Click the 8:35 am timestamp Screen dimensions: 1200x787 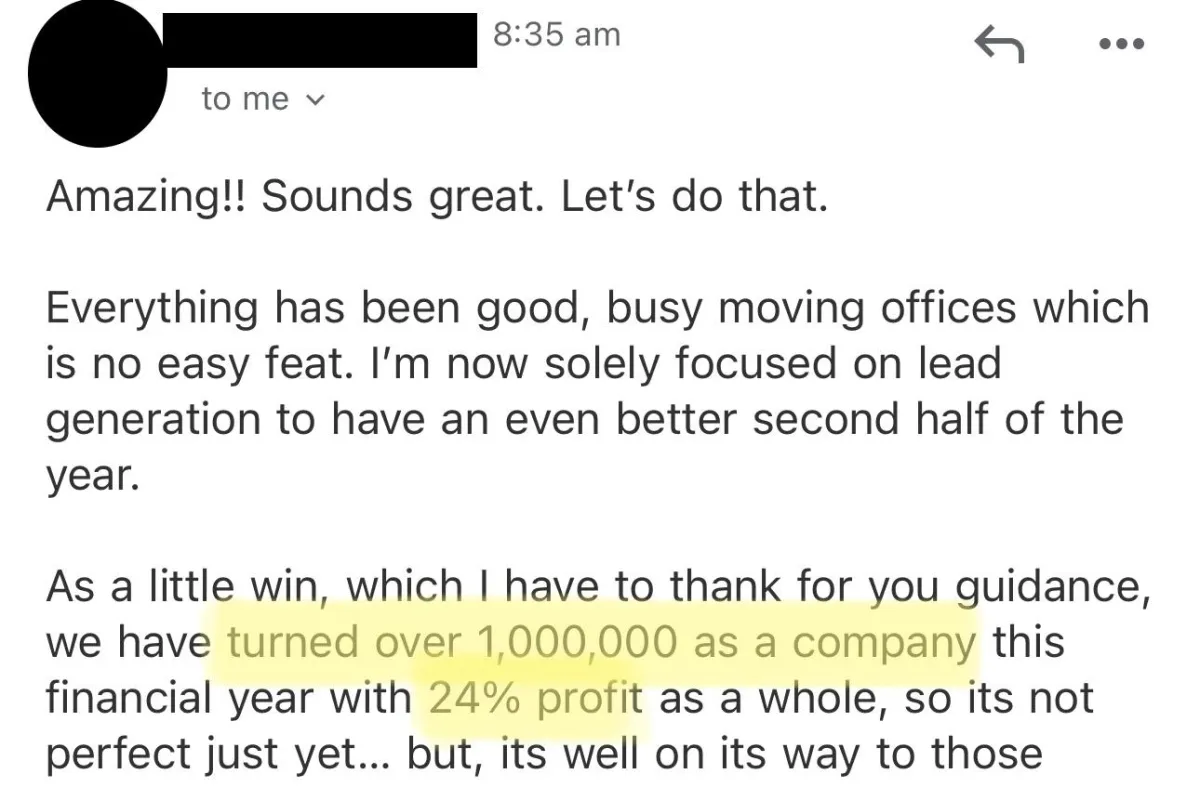click(557, 34)
